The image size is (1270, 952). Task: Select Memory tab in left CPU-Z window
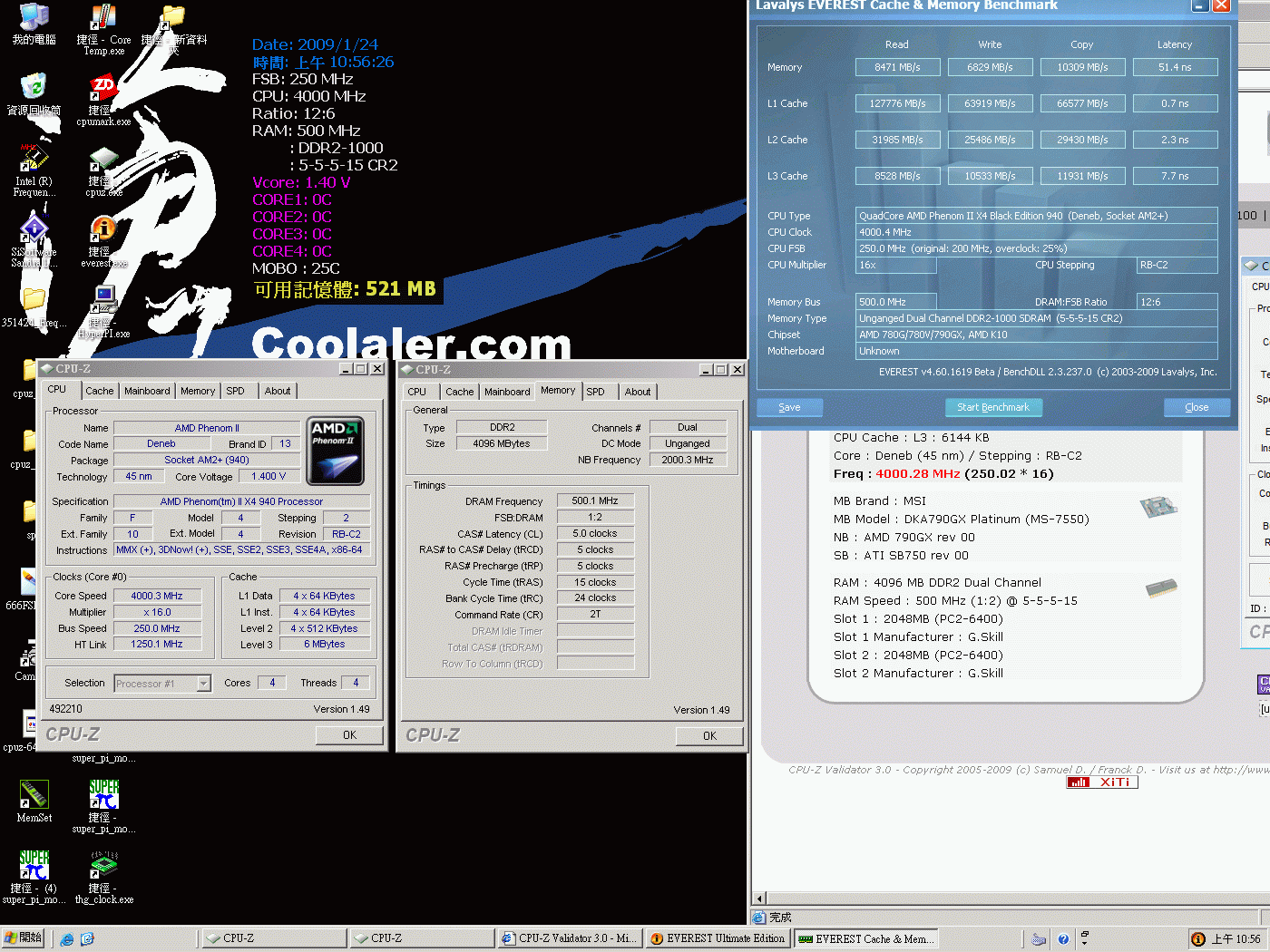(x=198, y=392)
